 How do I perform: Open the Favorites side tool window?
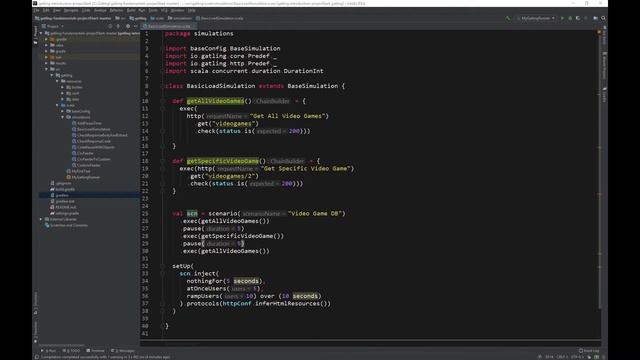point(36,332)
